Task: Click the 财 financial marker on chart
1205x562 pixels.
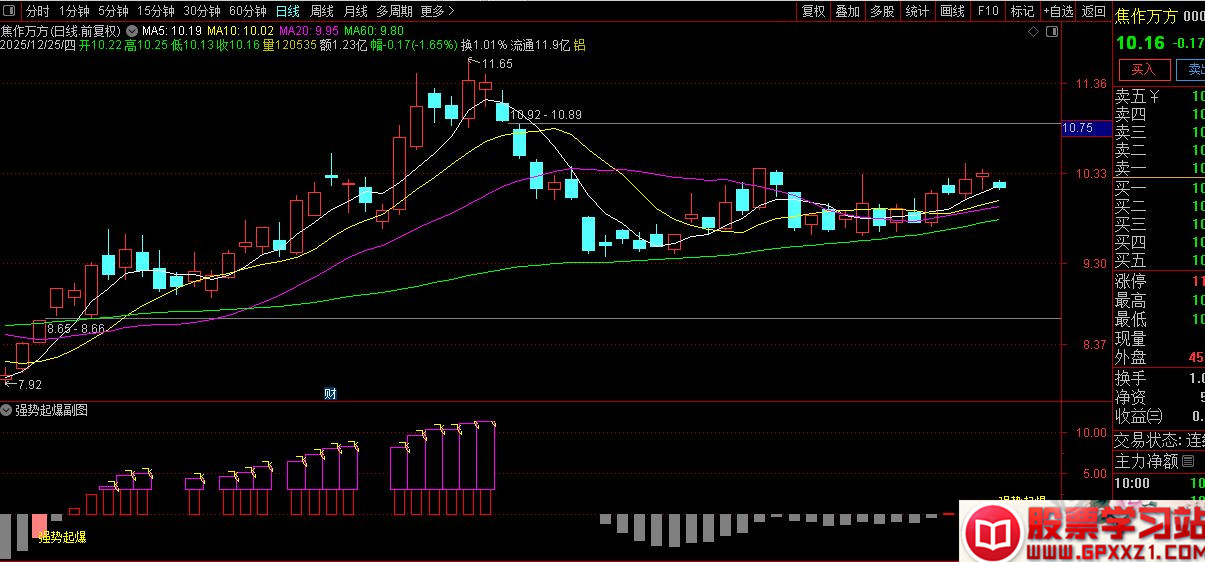Action: [x=330, y=393]
